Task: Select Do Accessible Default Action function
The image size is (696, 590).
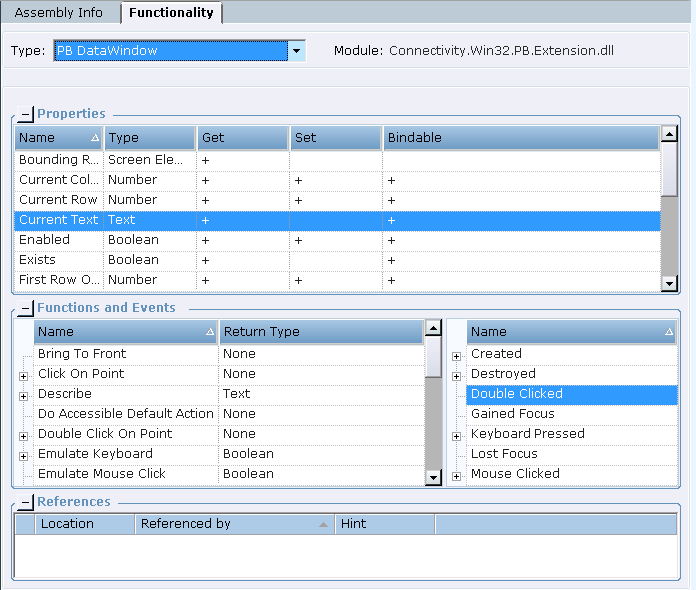Action: (126, 414)
